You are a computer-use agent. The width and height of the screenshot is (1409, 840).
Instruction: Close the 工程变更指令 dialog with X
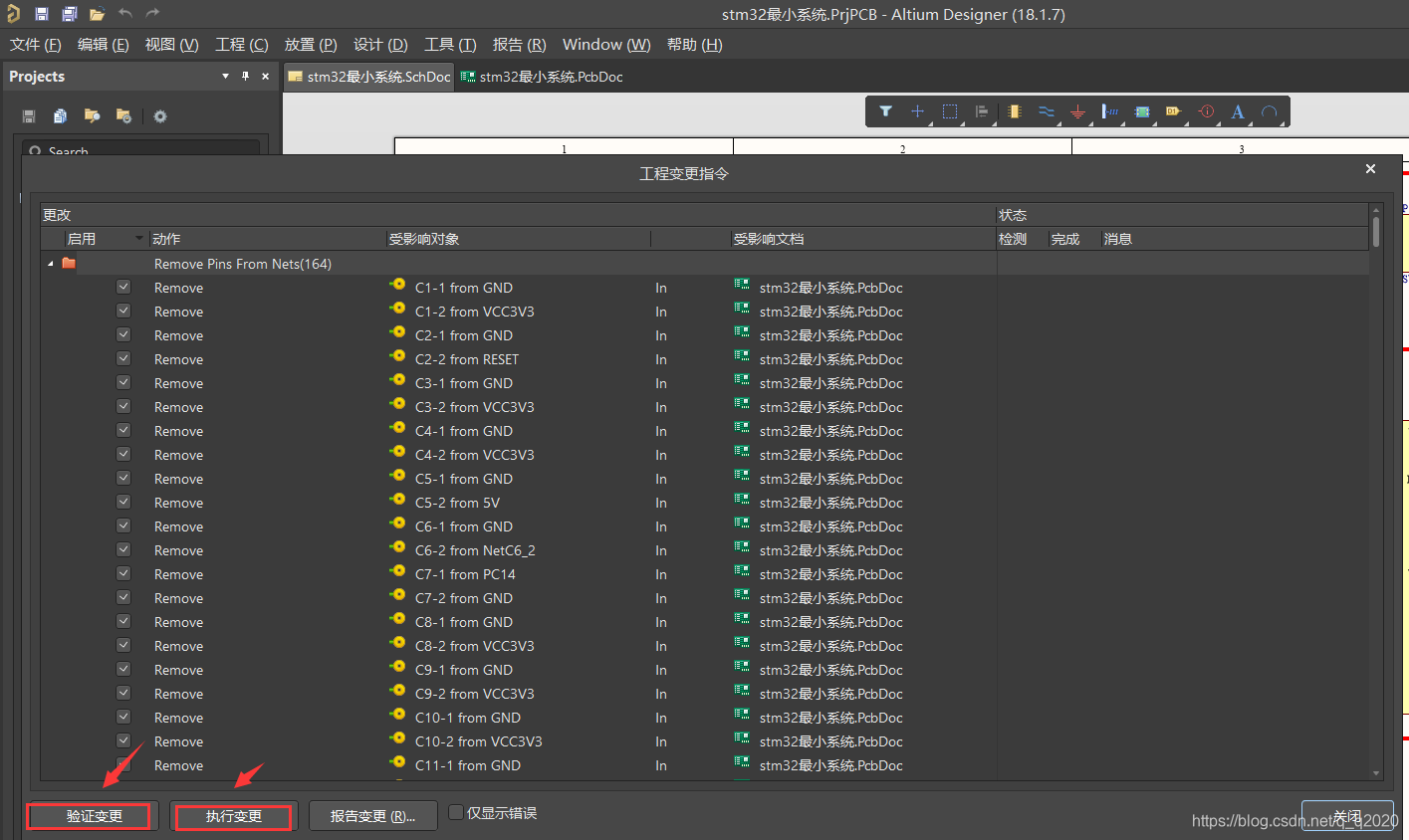click(1370, 169)
